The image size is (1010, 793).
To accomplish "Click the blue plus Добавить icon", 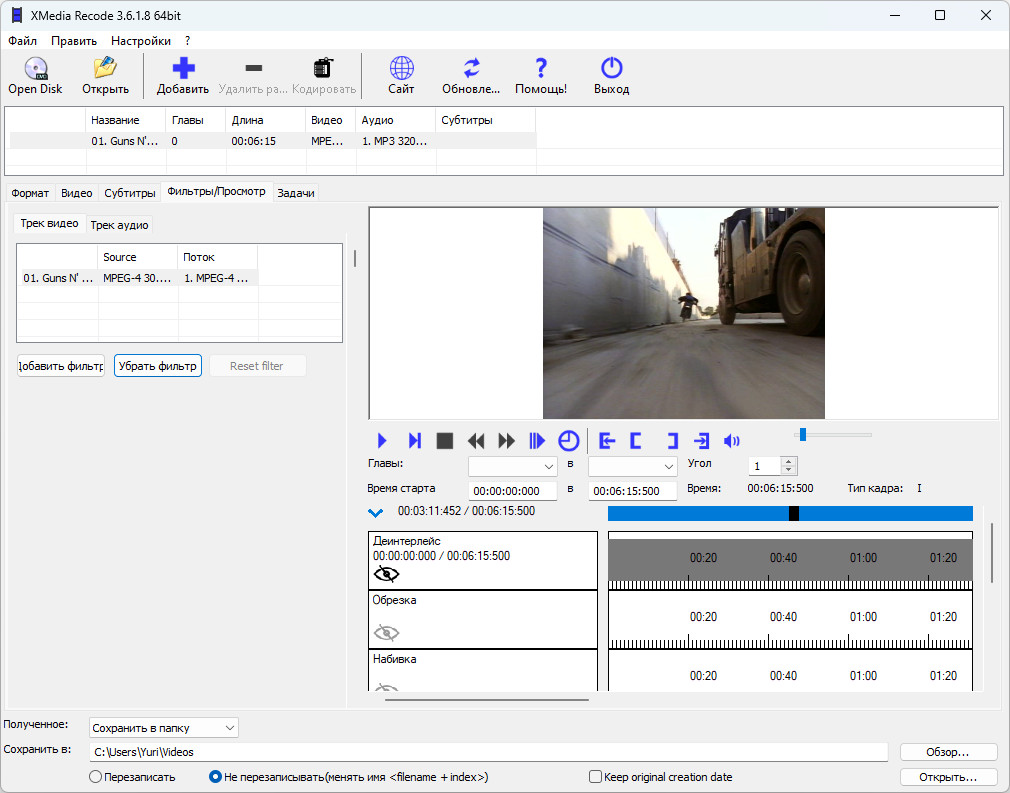I will (183, 69).
